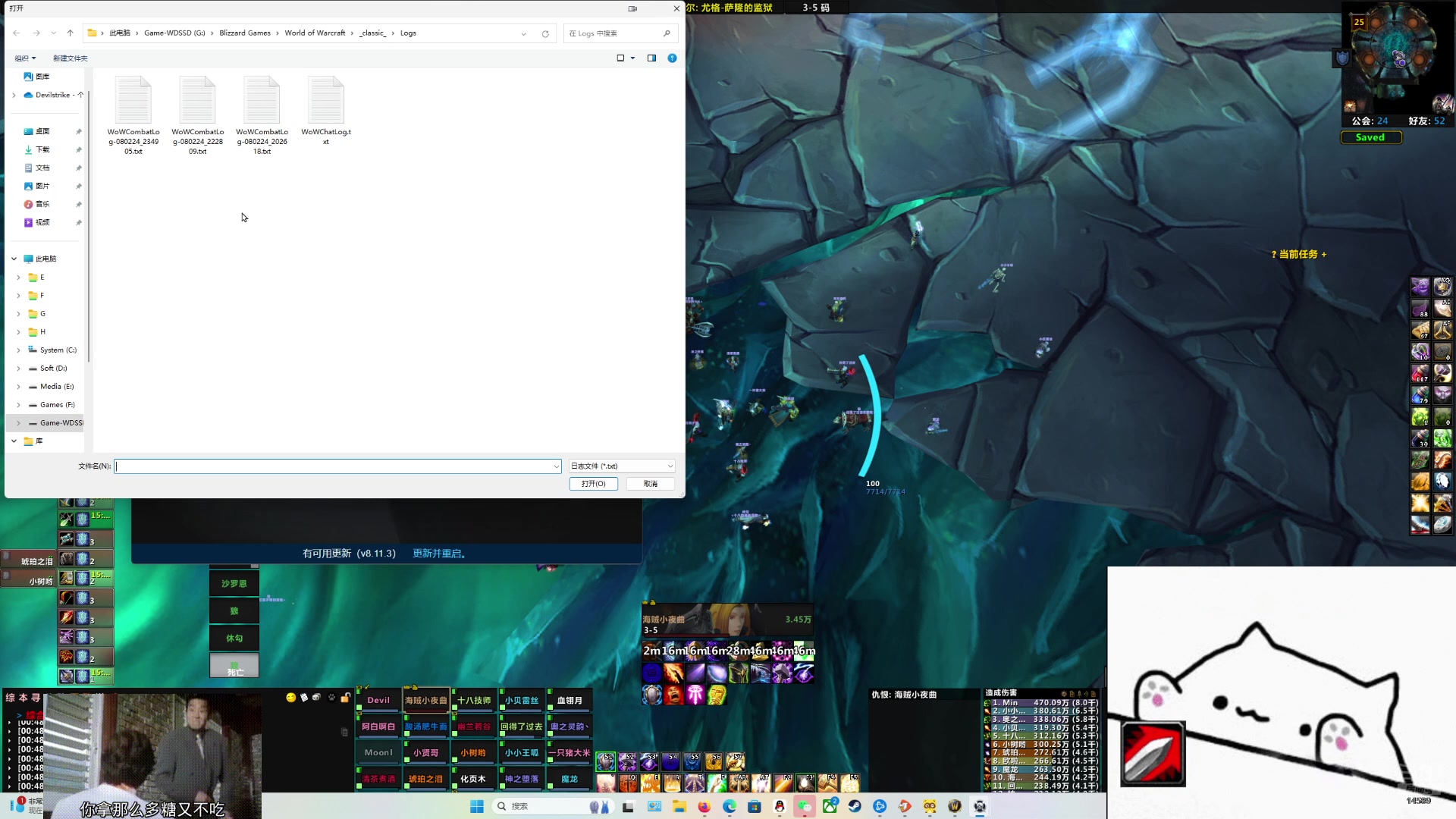Open 图片 pictures quick access item
The width and height of the screenshot is (1456, 819).
tap(36, 186)
